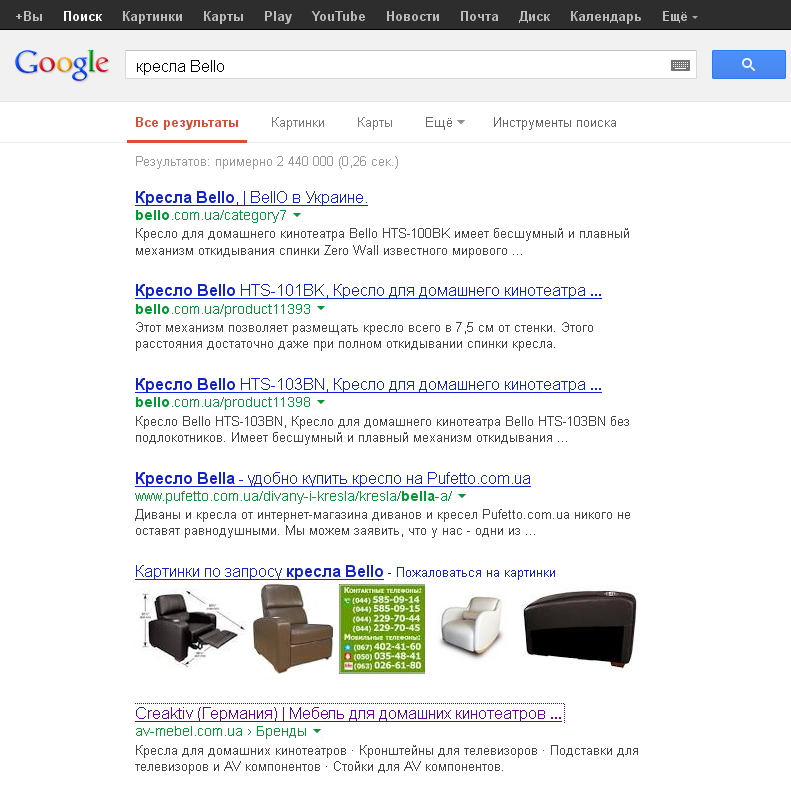Click green URL bello.com.ua/product11393
Viewport: 791px width, 800px height.
click(x=223, y=309)
